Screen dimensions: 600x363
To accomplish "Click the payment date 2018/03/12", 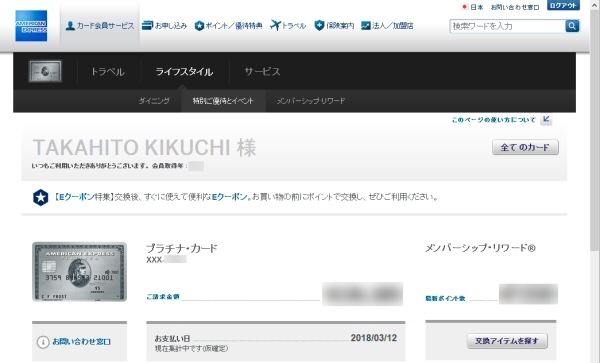I will point(373,338).
